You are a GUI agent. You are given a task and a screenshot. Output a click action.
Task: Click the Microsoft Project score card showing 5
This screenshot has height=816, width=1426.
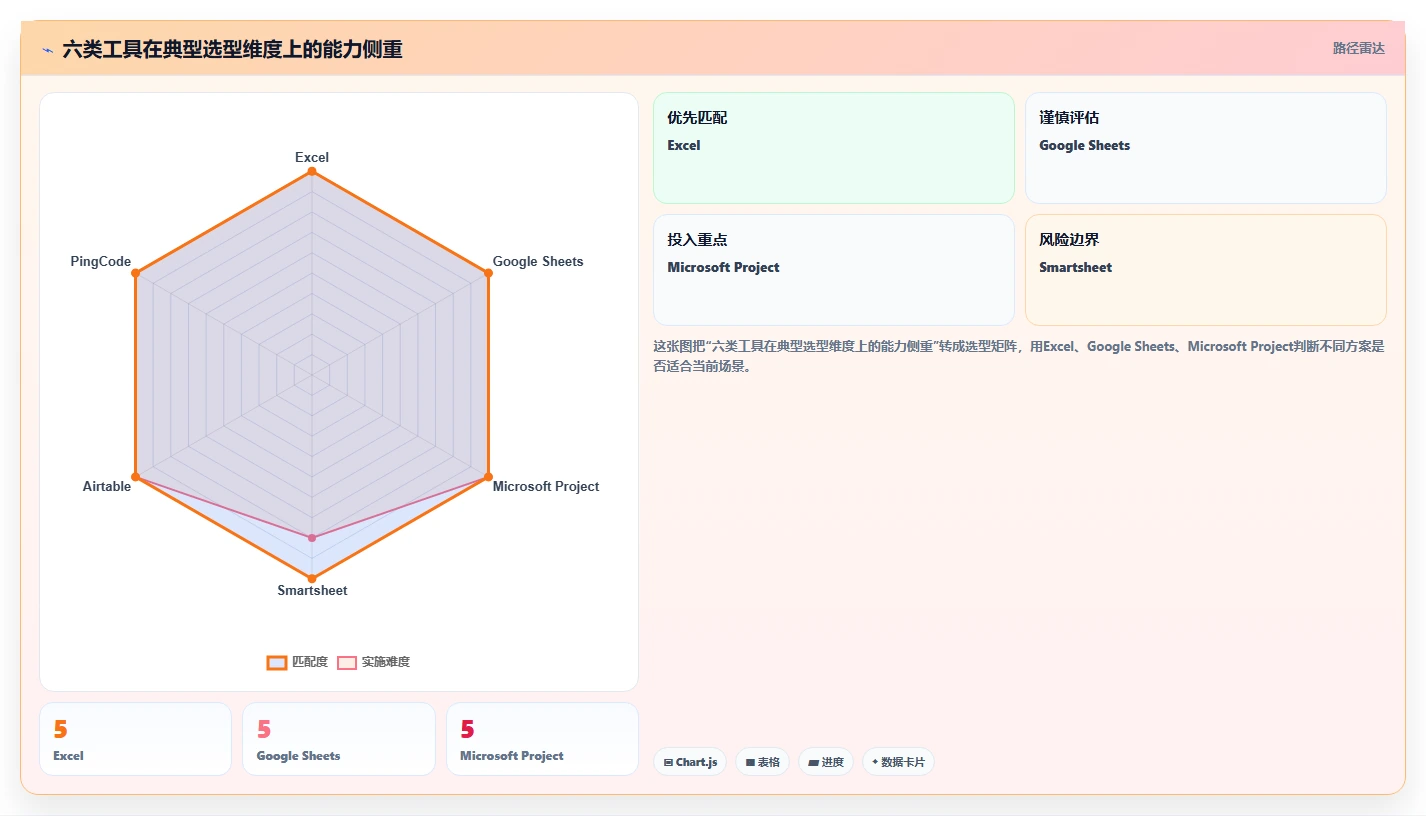[x=542, y=739]
